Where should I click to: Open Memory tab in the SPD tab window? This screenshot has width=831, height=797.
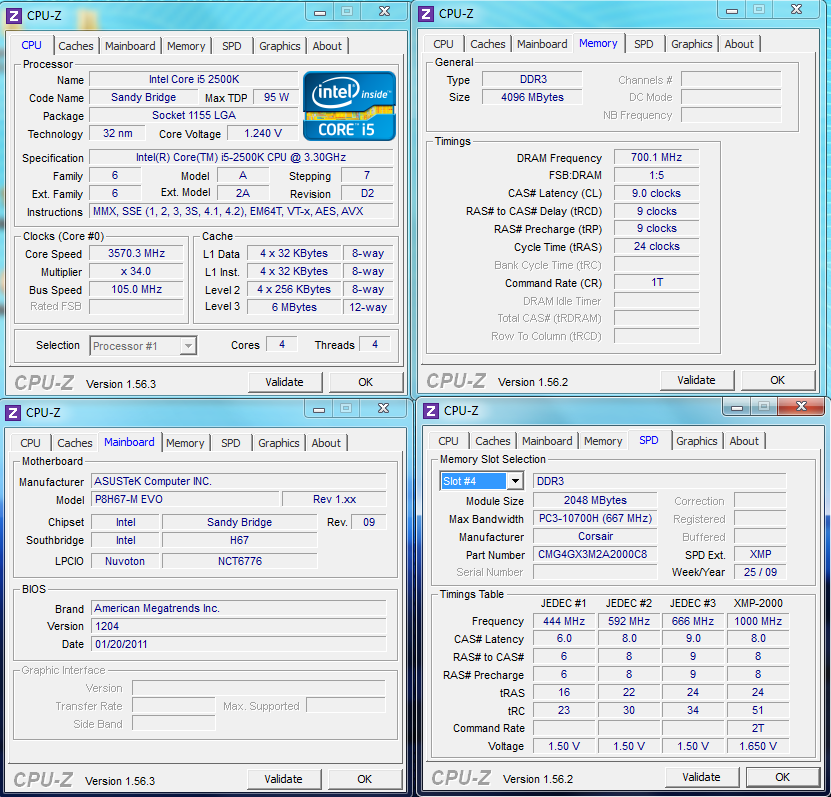pos(603,441)
